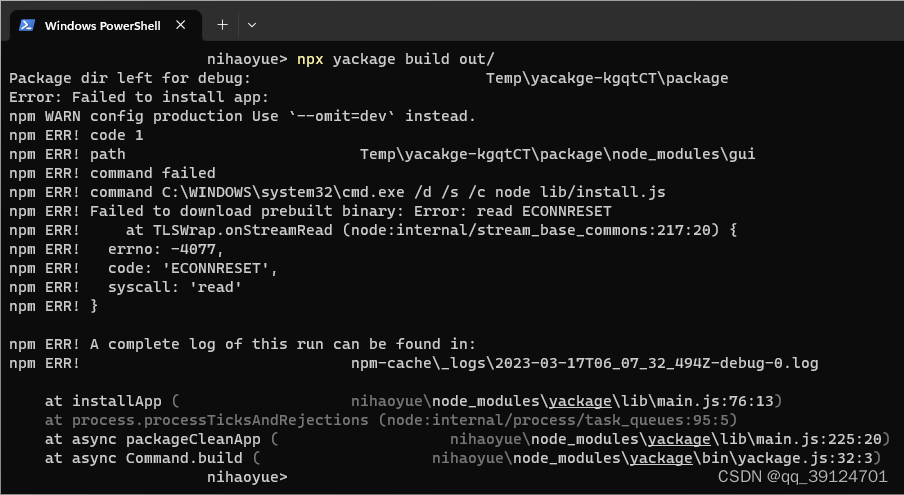Click the "Error: Failed to install app:" line
The image size is (904, 495).
pyautogui.click(x=139, y=97)
